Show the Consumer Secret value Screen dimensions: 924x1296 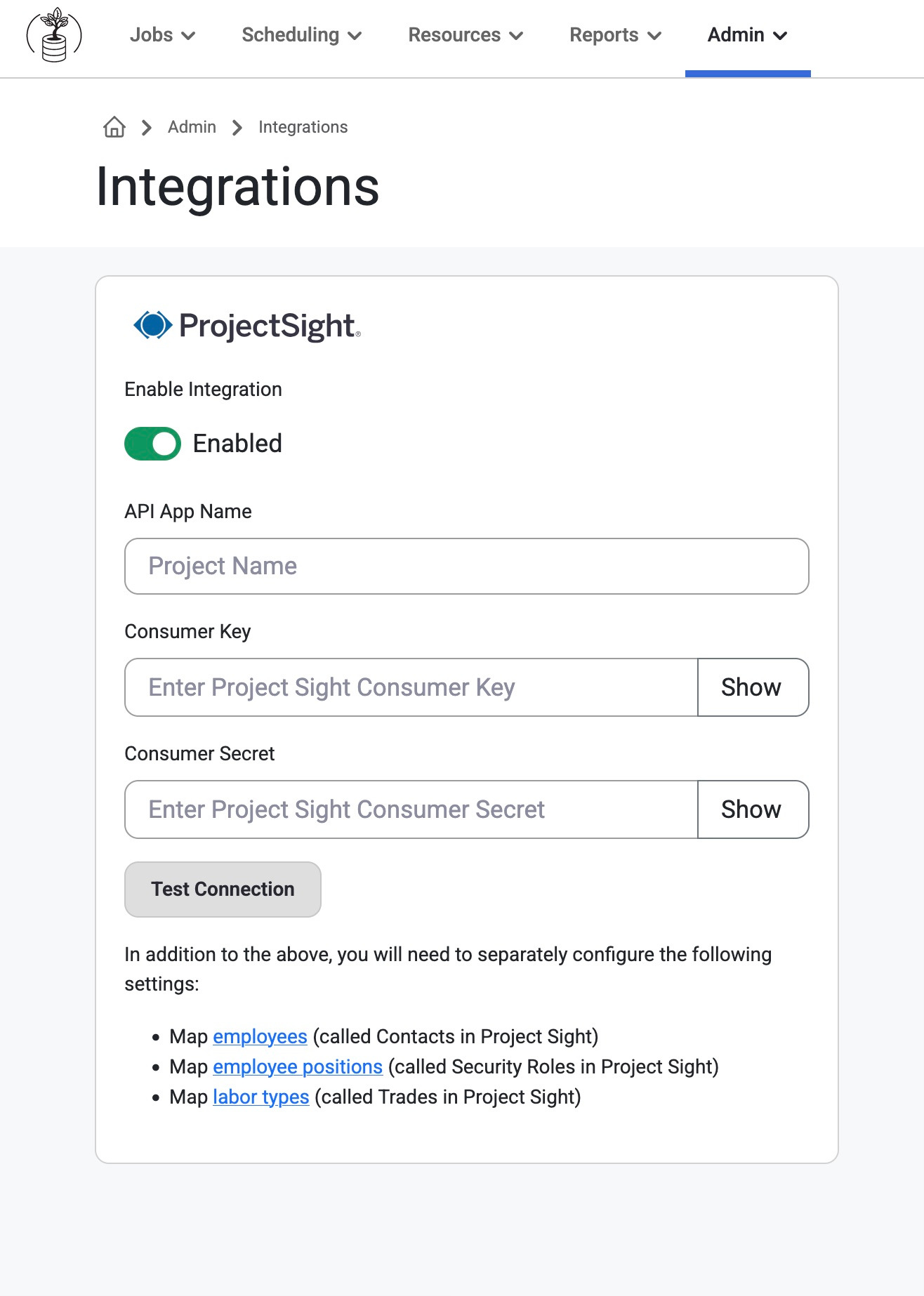tap(753, 809)
